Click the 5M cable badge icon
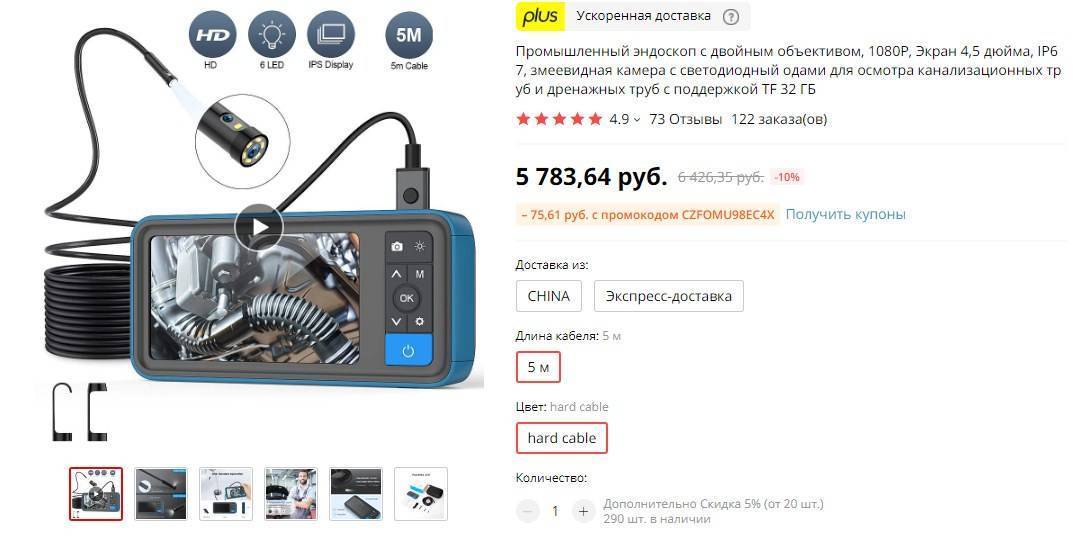 [409, 35]
